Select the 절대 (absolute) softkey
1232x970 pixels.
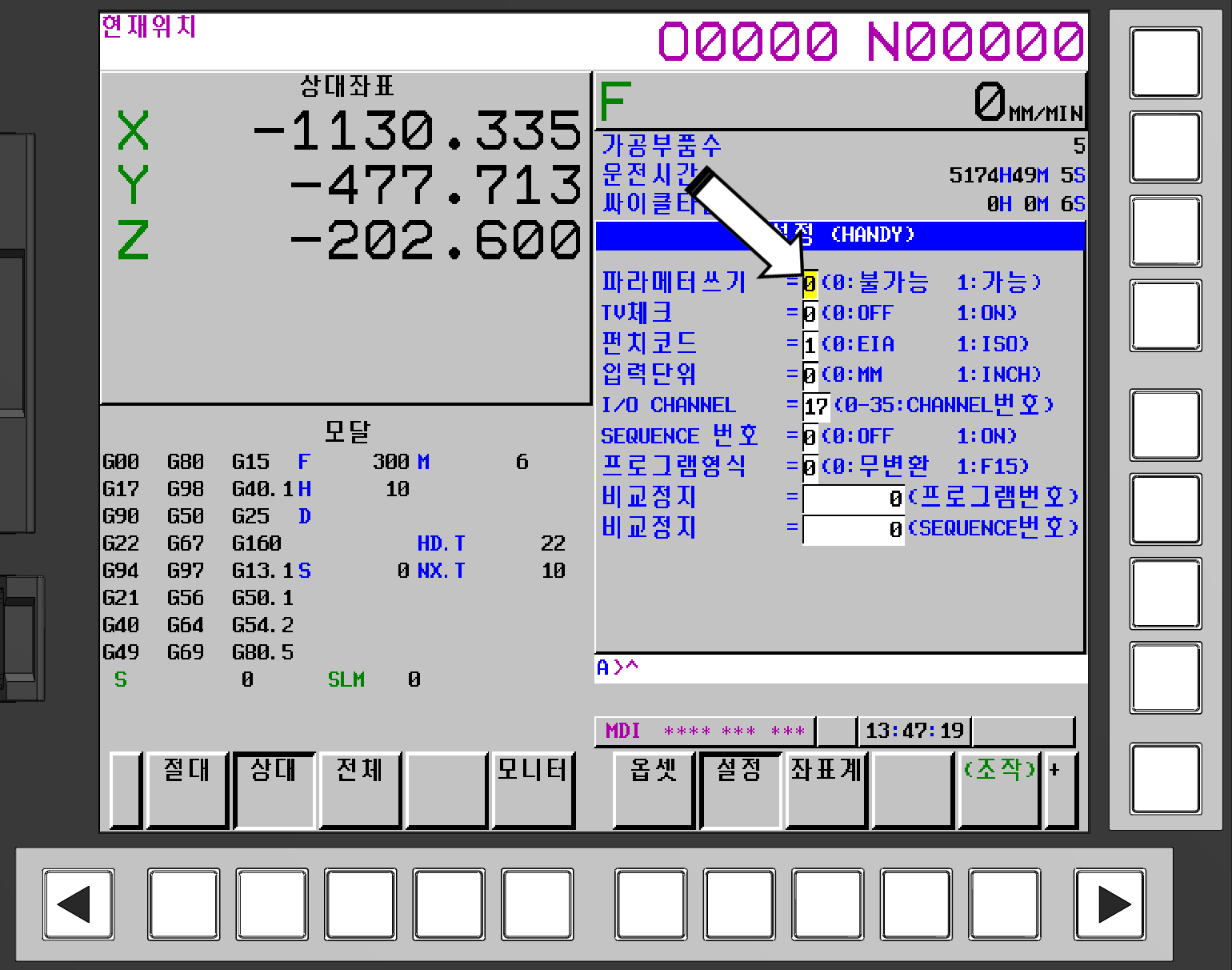(187, 789)
